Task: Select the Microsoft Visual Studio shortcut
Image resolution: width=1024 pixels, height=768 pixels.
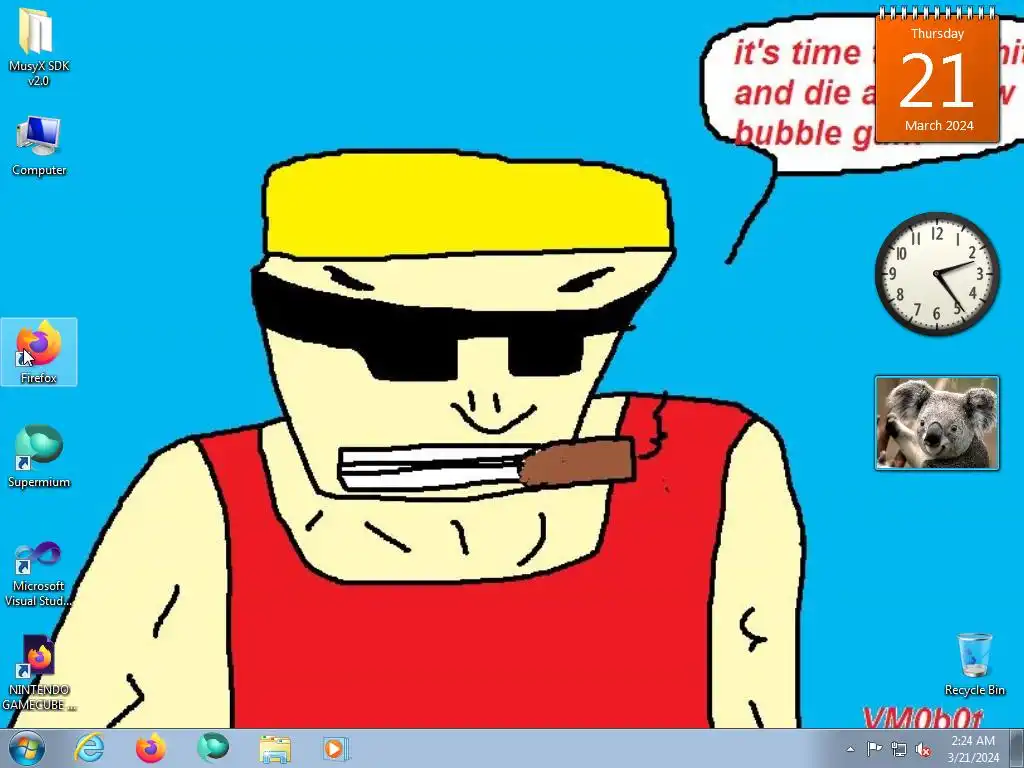Action: click(x=39, y=574)
